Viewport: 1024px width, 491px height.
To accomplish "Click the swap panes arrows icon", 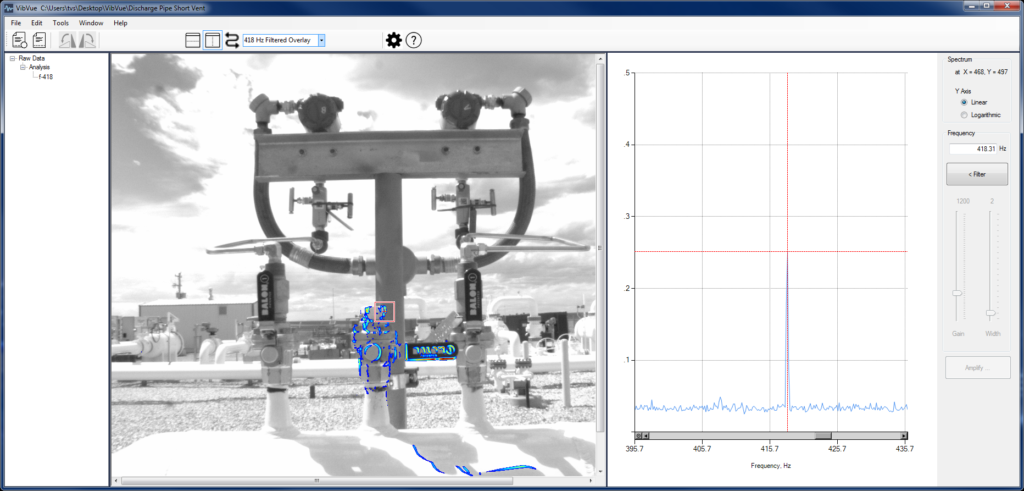I will [x=232, y=40].
